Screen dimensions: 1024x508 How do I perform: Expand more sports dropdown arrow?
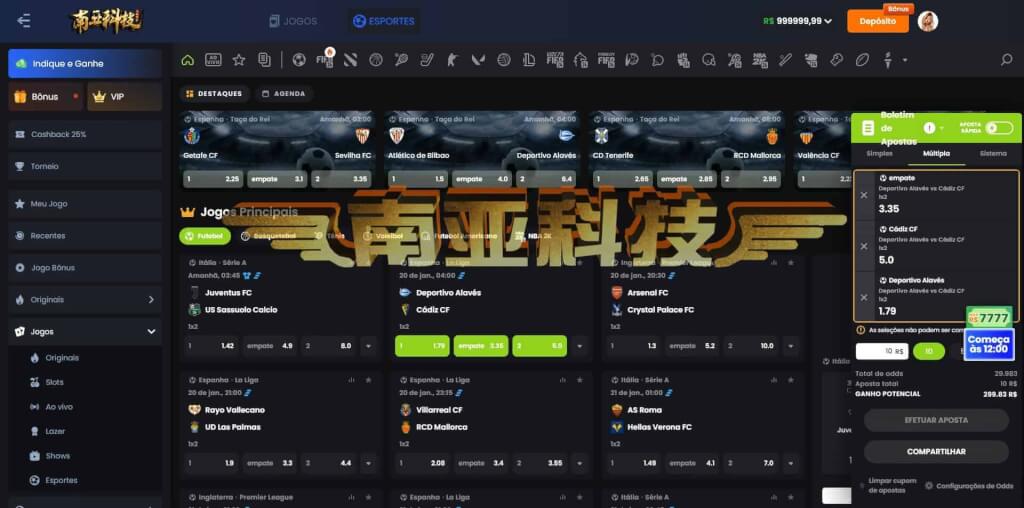pyautogui.click(x=905, y=60)
